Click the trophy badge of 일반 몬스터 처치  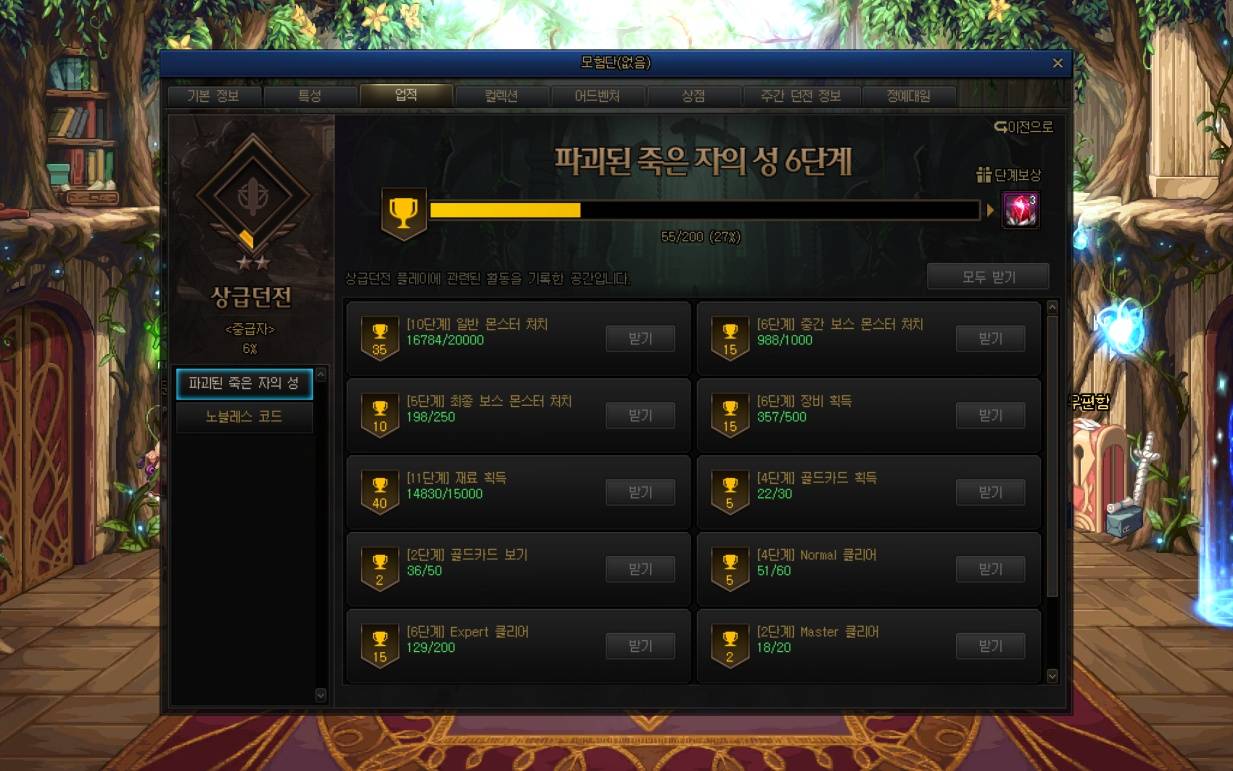coord(379,338)
